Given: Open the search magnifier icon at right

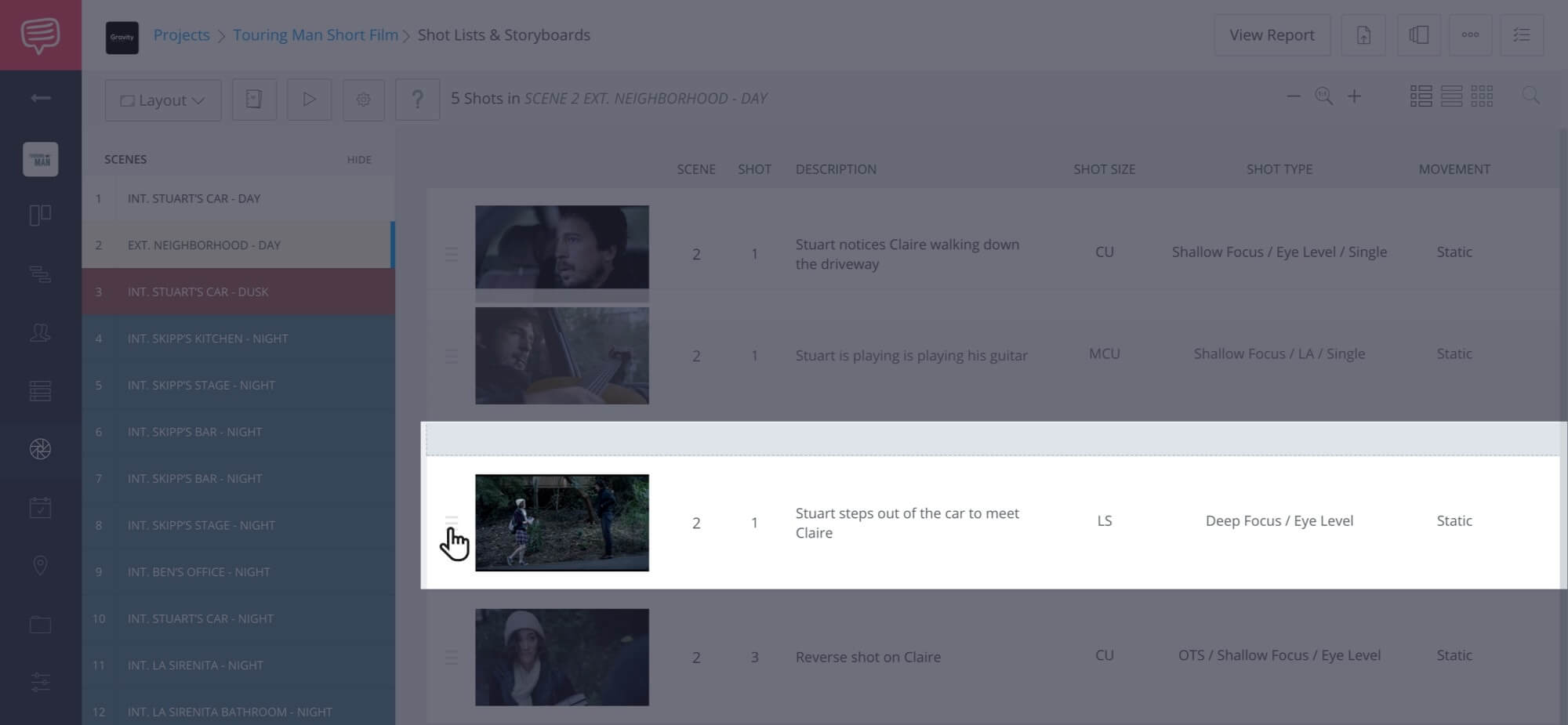Looking at the screenshot, I should click(1530, 96).
